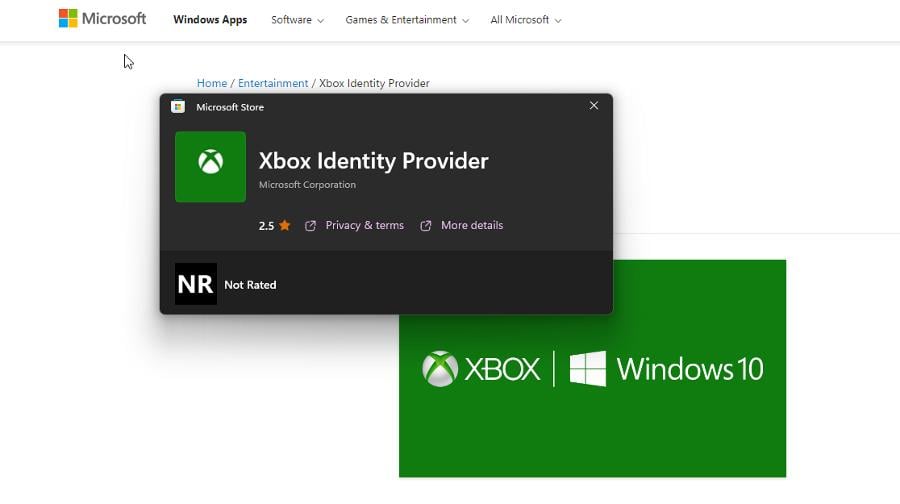Open the Entertainment breadcrumb link

[x=273, y=83]
